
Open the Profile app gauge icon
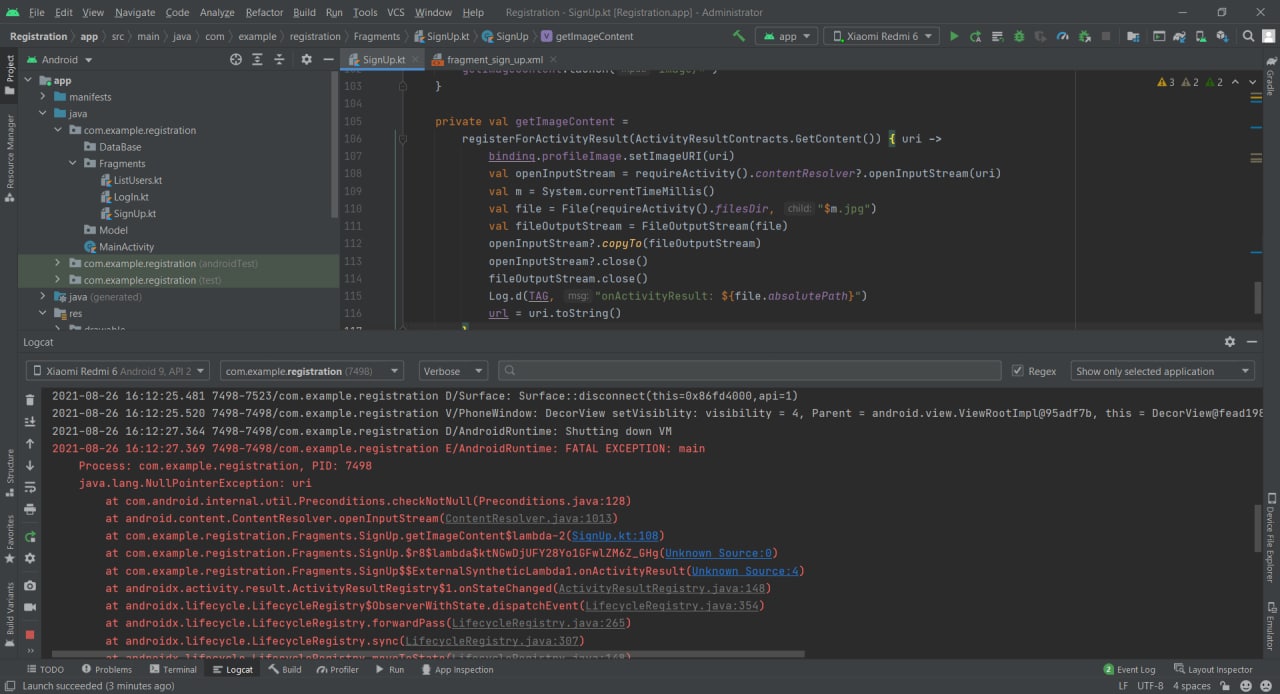pos(1063,36)
